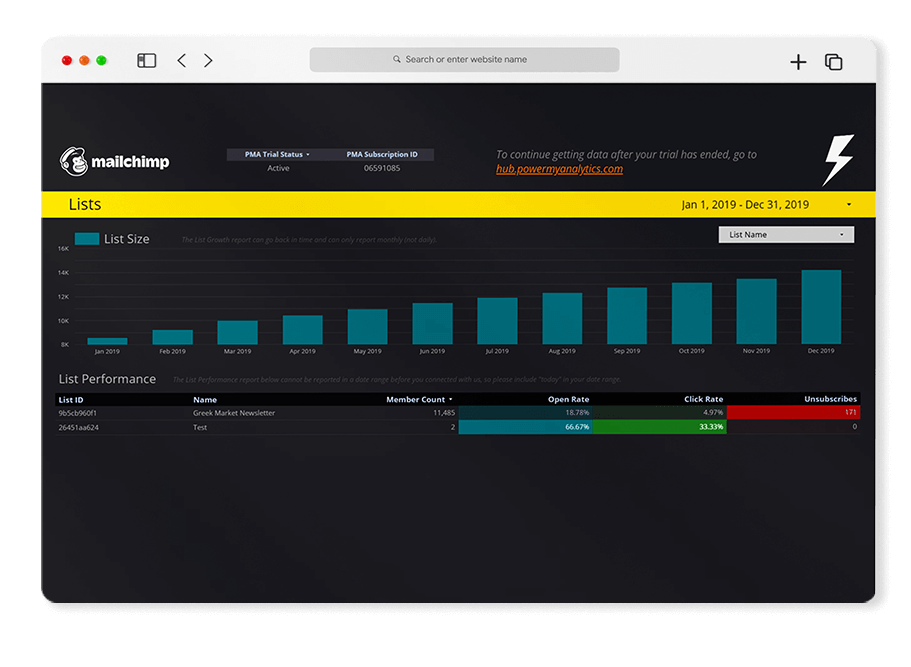The width and height of the screenshot is (911, 667).
Task: Click the Aug 2019 bar
Action: (x=562, y=318)
